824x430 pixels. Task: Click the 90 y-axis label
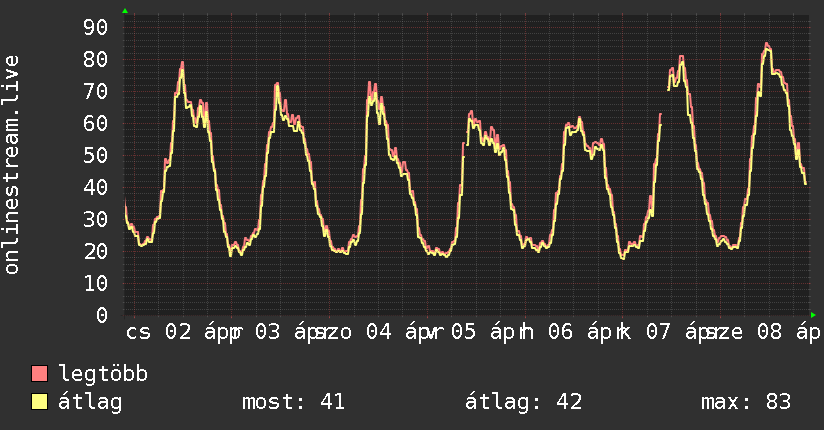95,27
